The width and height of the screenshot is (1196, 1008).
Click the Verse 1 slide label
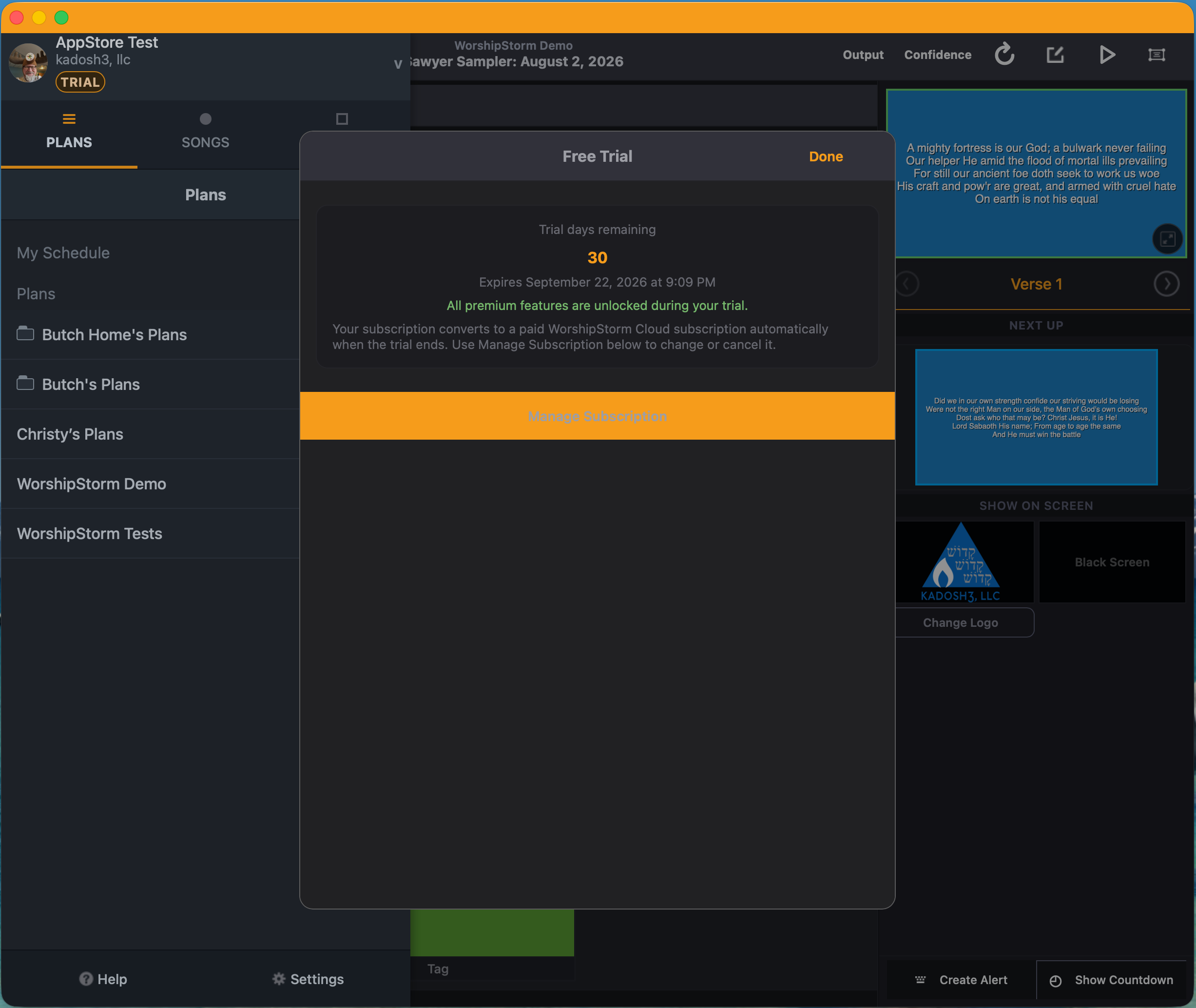click(x=1036, y=284)
